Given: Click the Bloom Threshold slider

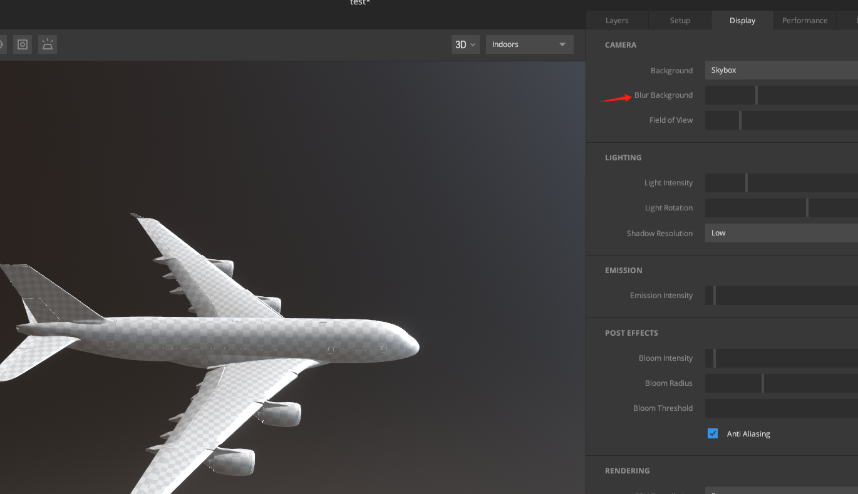Looking at the screenshot, I should pos(781,409).
